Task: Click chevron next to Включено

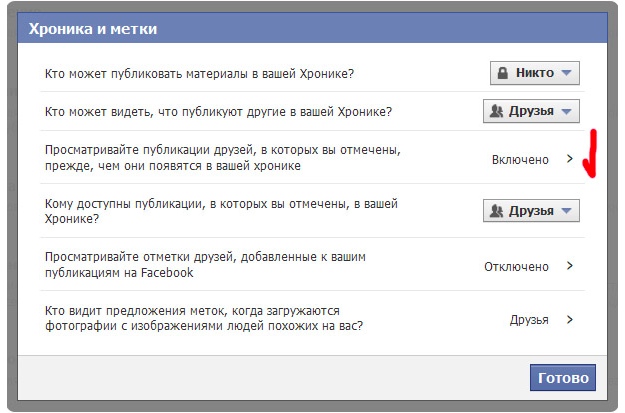Action: pos(570,159)
